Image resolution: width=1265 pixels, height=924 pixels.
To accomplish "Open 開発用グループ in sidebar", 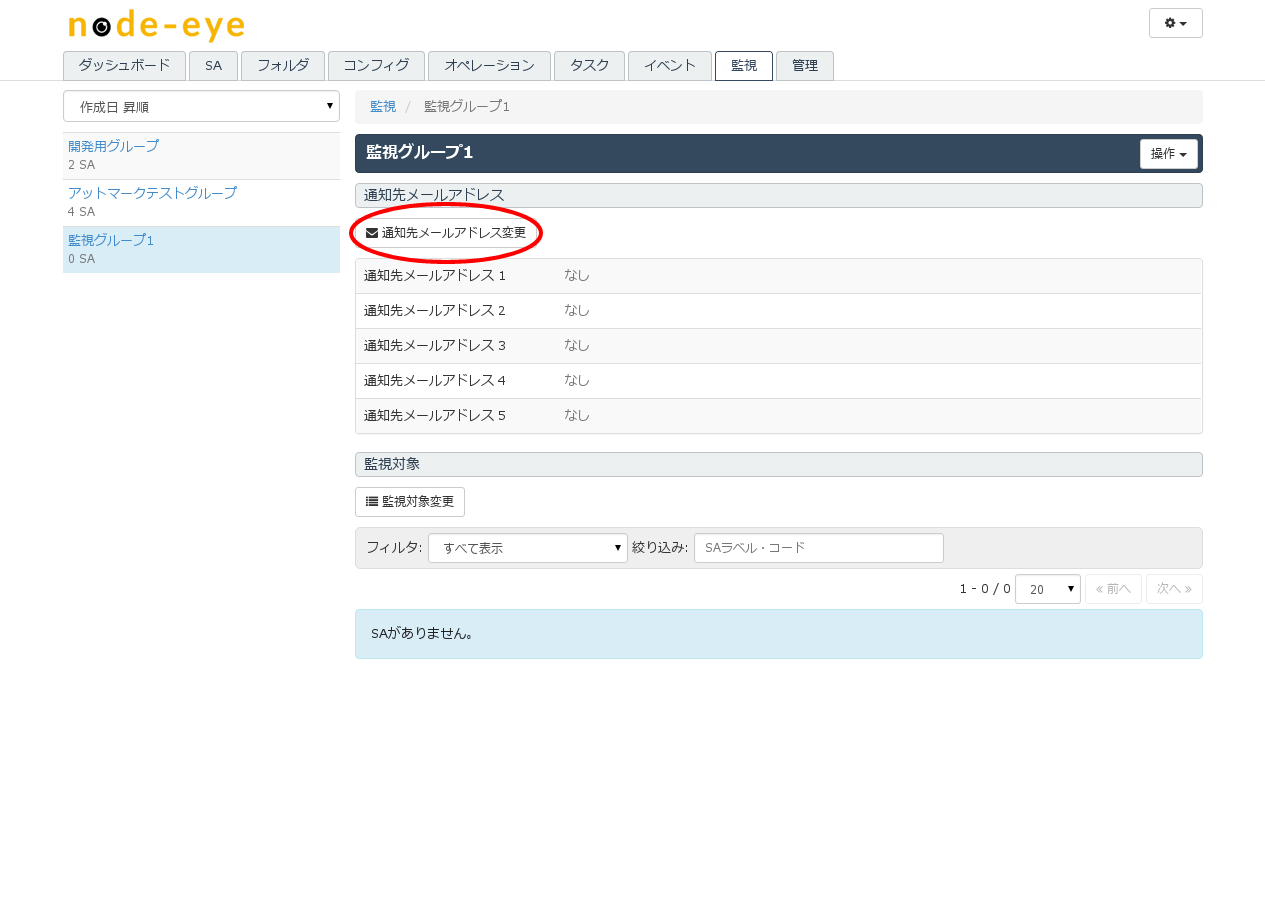I will [x=113, y=146].
